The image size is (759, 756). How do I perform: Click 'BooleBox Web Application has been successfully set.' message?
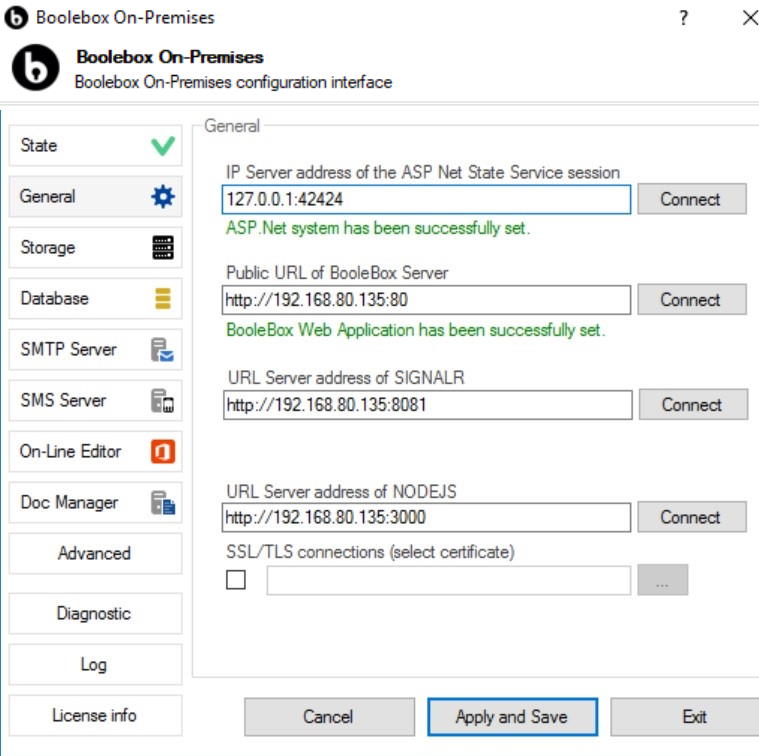416,330
